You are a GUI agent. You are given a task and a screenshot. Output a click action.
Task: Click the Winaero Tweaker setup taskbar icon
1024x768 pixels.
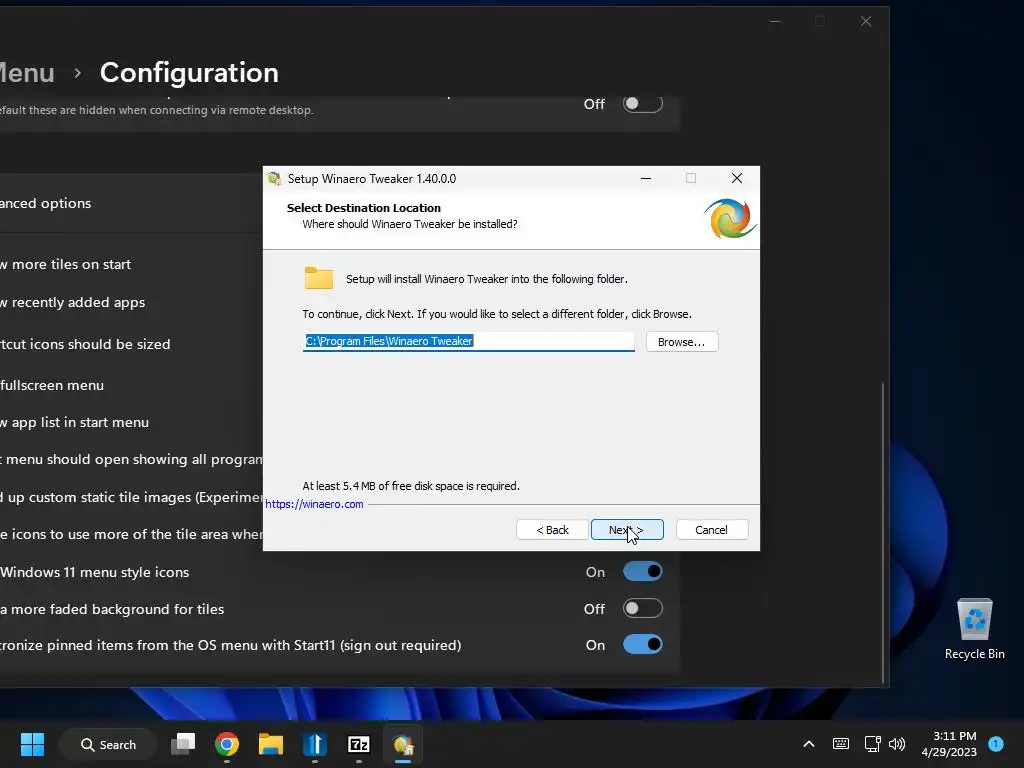403,744
